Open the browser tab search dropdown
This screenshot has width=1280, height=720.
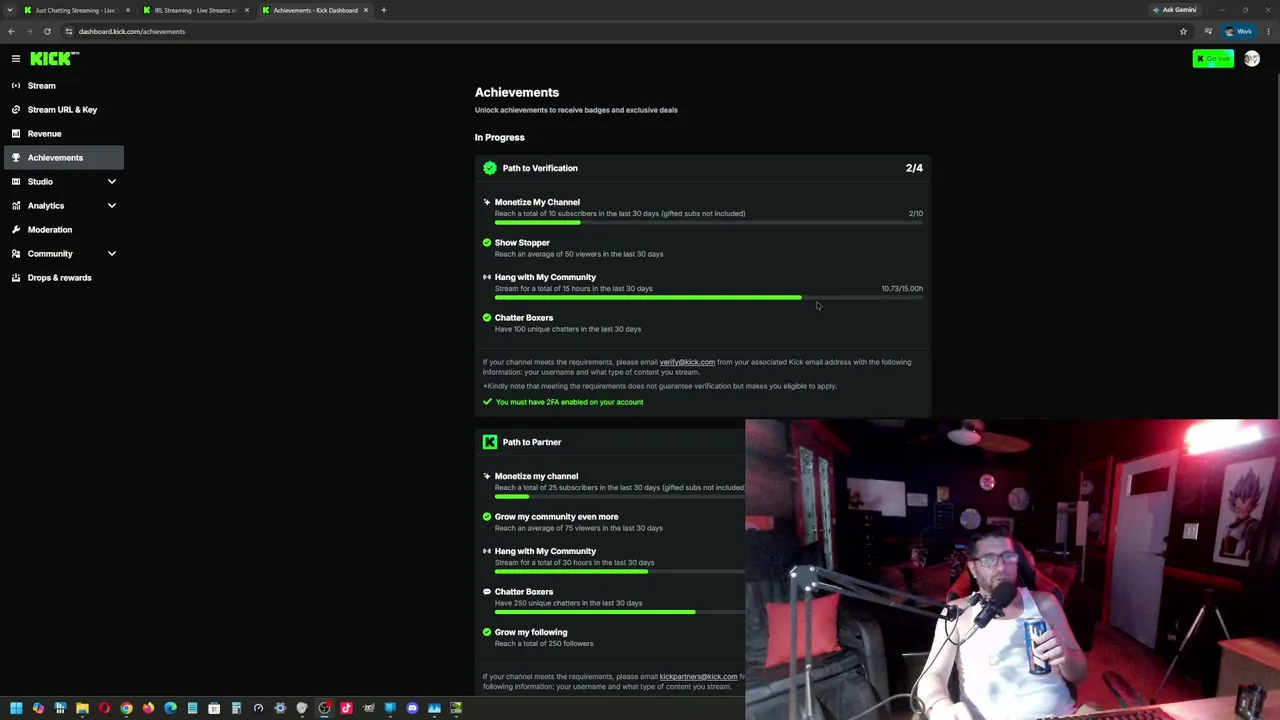pos(11,10)
